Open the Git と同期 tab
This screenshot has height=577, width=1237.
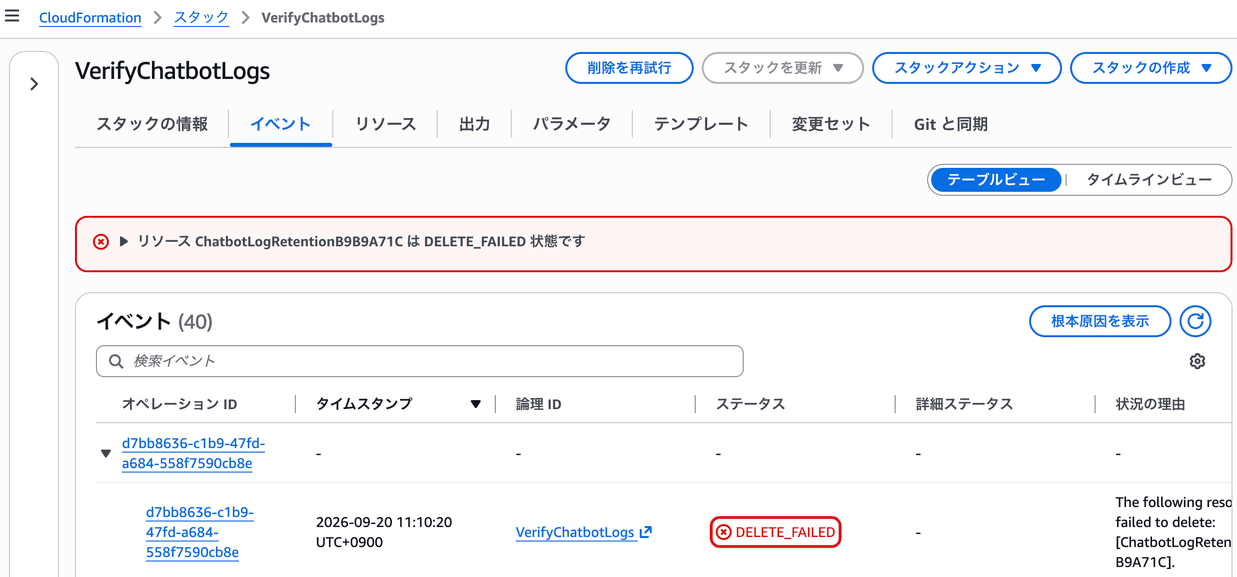pyautogui.click(x=951, y=124)
